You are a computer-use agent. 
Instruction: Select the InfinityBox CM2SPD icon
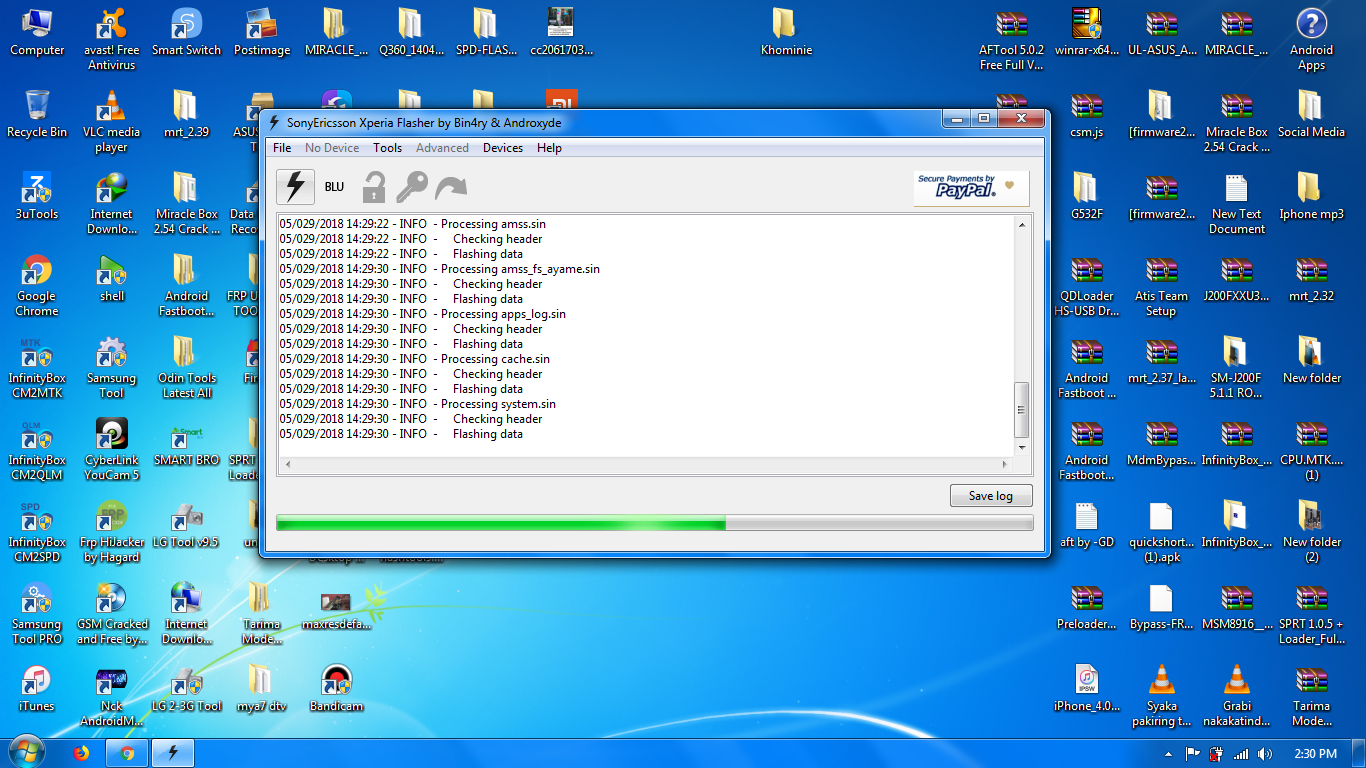click(37, 531)
